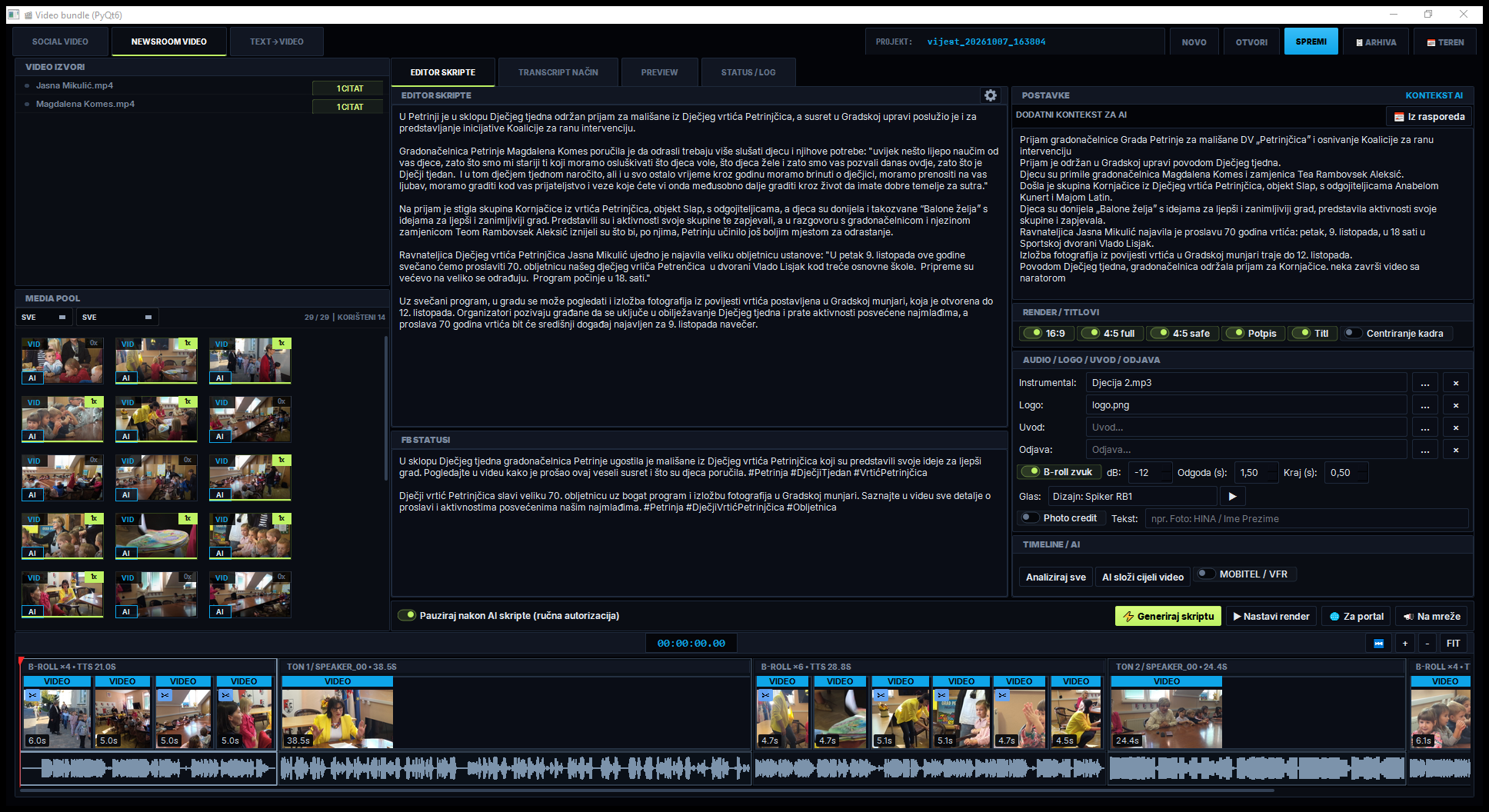The height and width of the screenshot is (812, 1489).
Task: Play the Glas voice preview
Action: point(1232,497)
